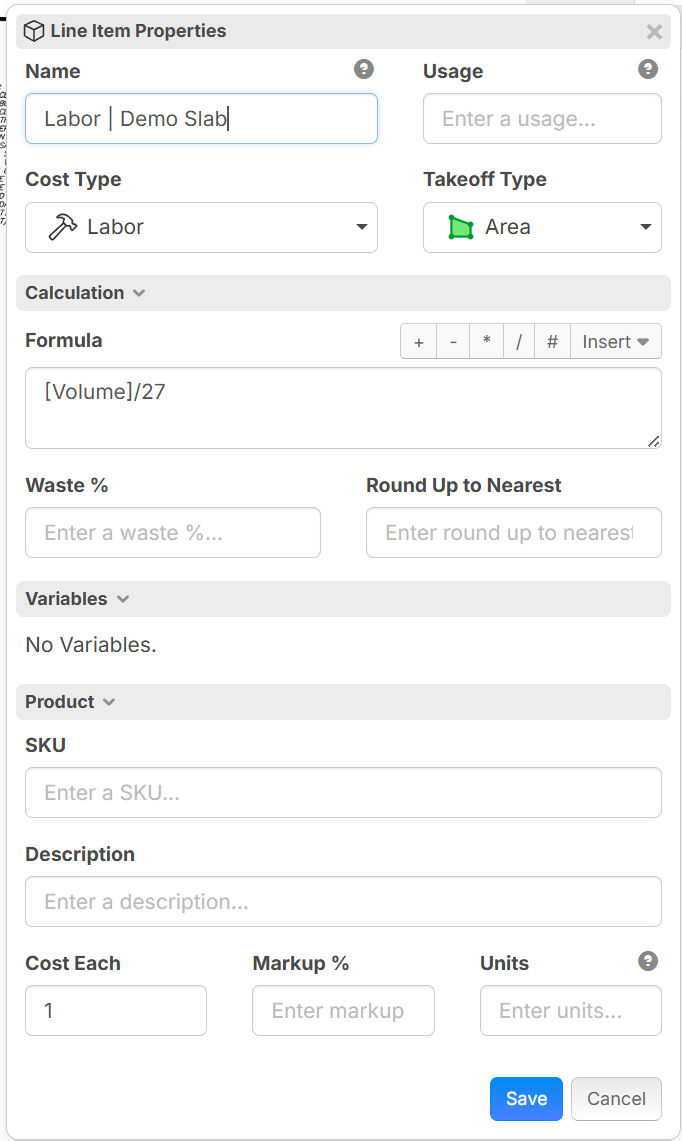The width and height of the screenshot is (682, 1141).
Task: Collapse the Calculation section
Action: (x=85, y=293)
